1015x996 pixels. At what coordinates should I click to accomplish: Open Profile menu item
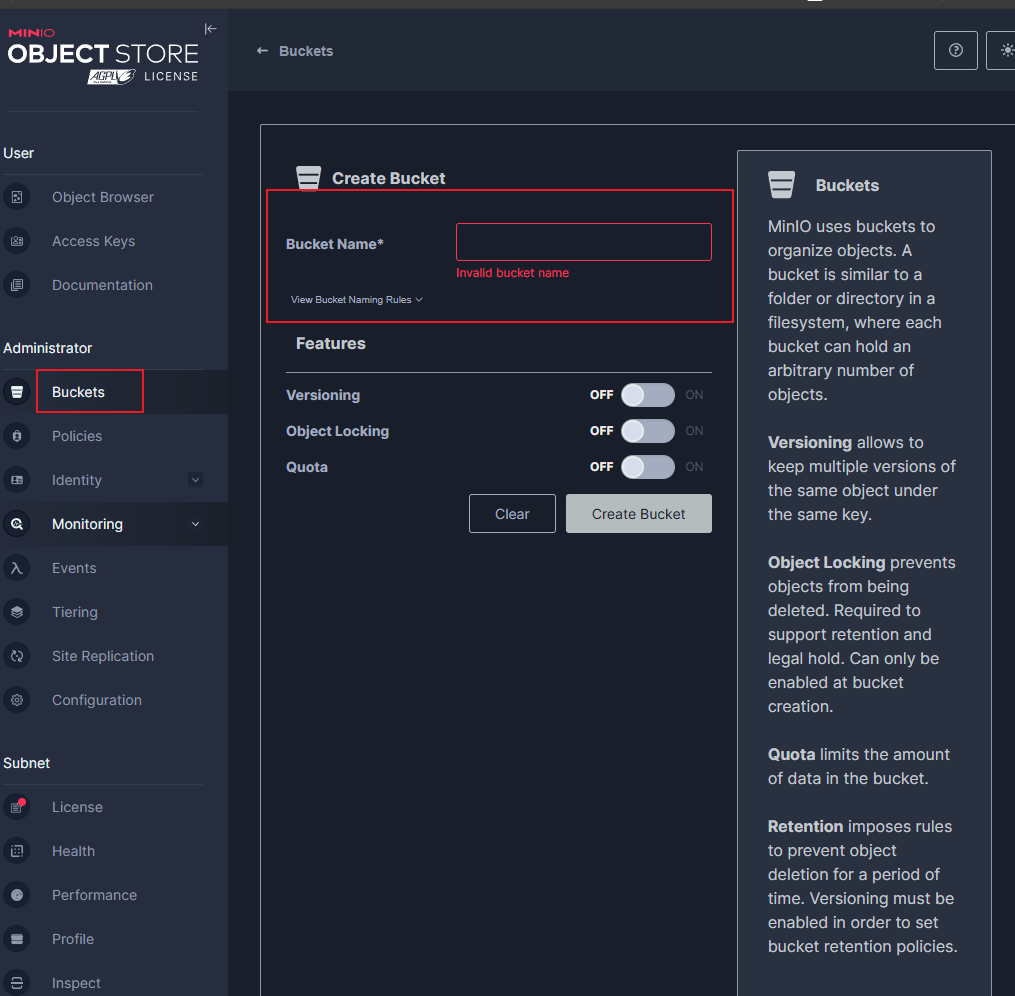pyautogui.click(x=72, y=939)
